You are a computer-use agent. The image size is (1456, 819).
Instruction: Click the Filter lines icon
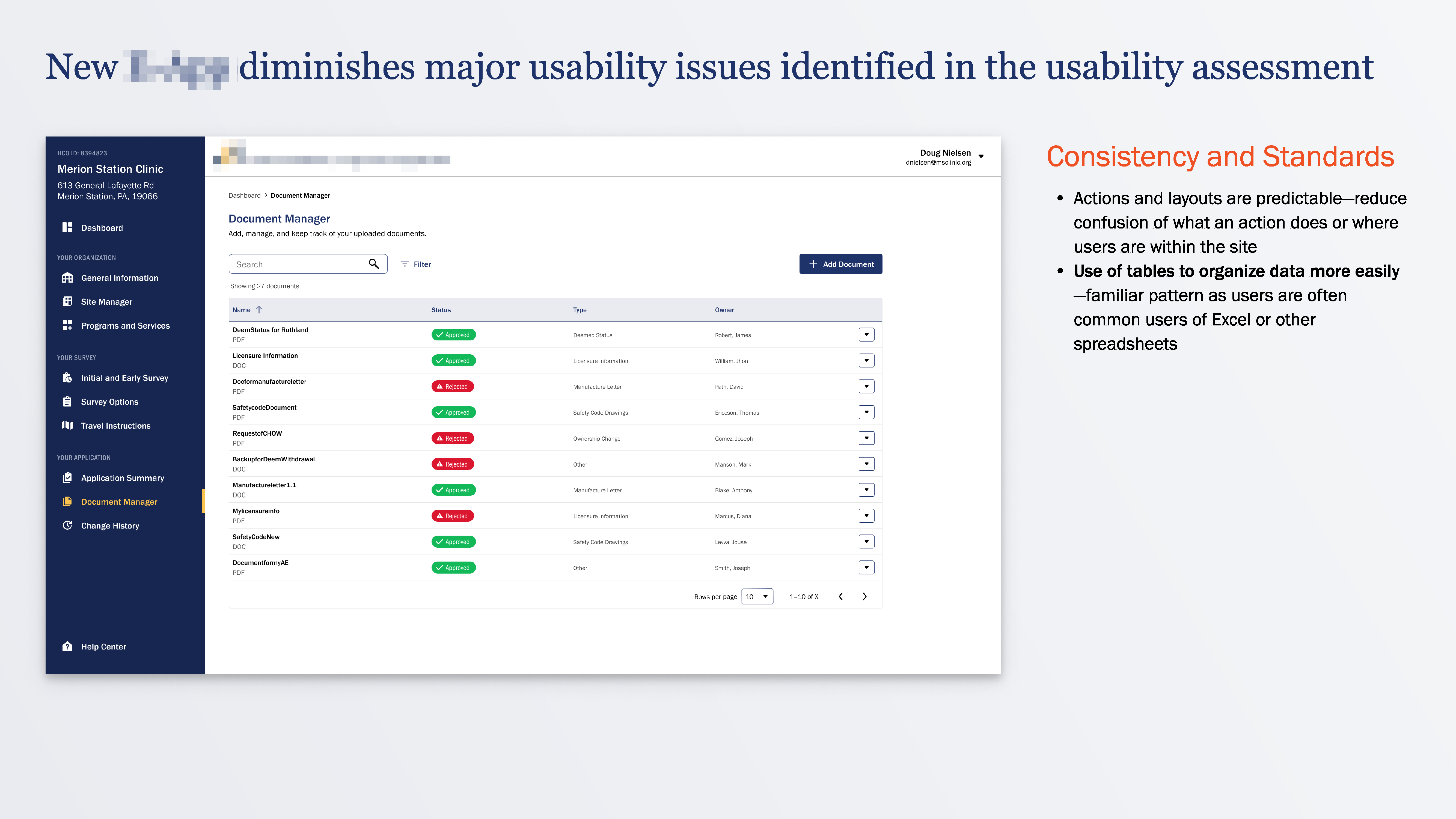tap(405, 264)
